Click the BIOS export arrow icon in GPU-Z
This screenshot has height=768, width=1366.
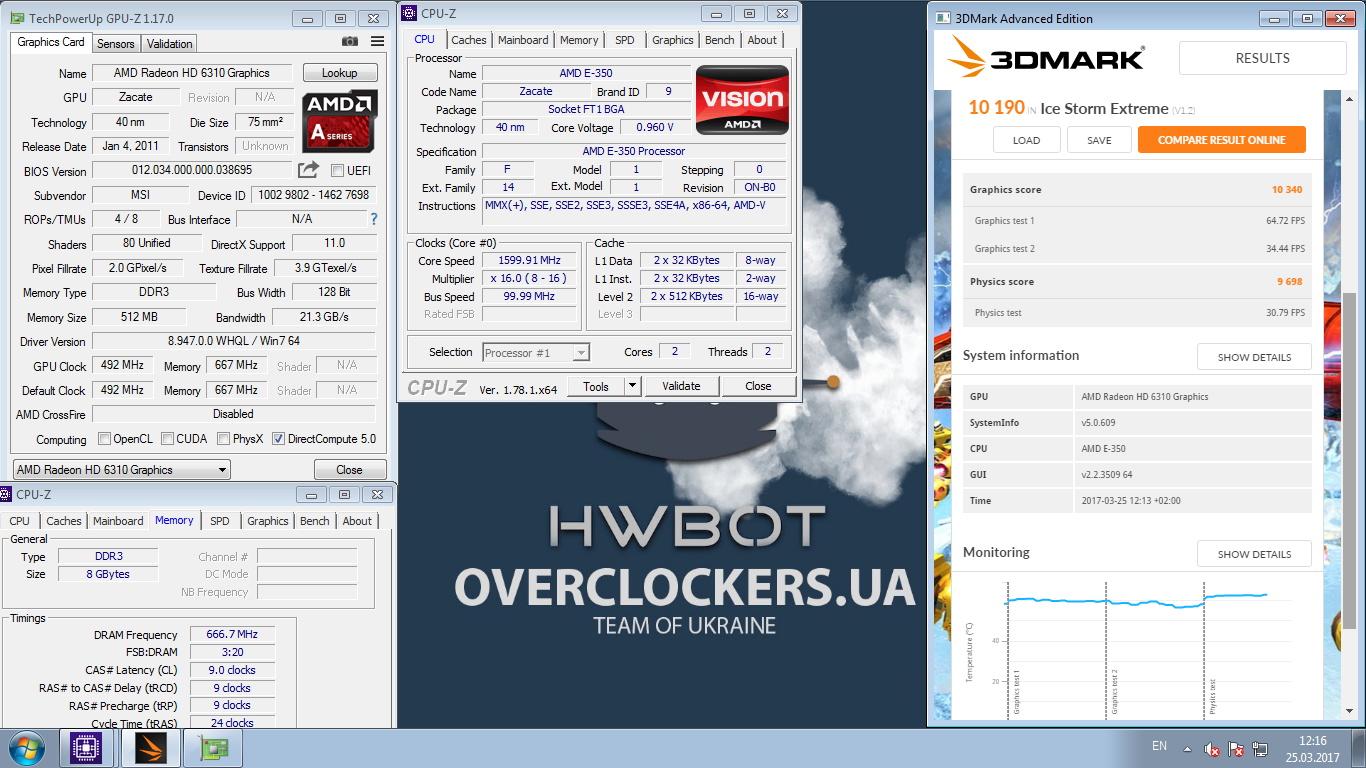309,170
